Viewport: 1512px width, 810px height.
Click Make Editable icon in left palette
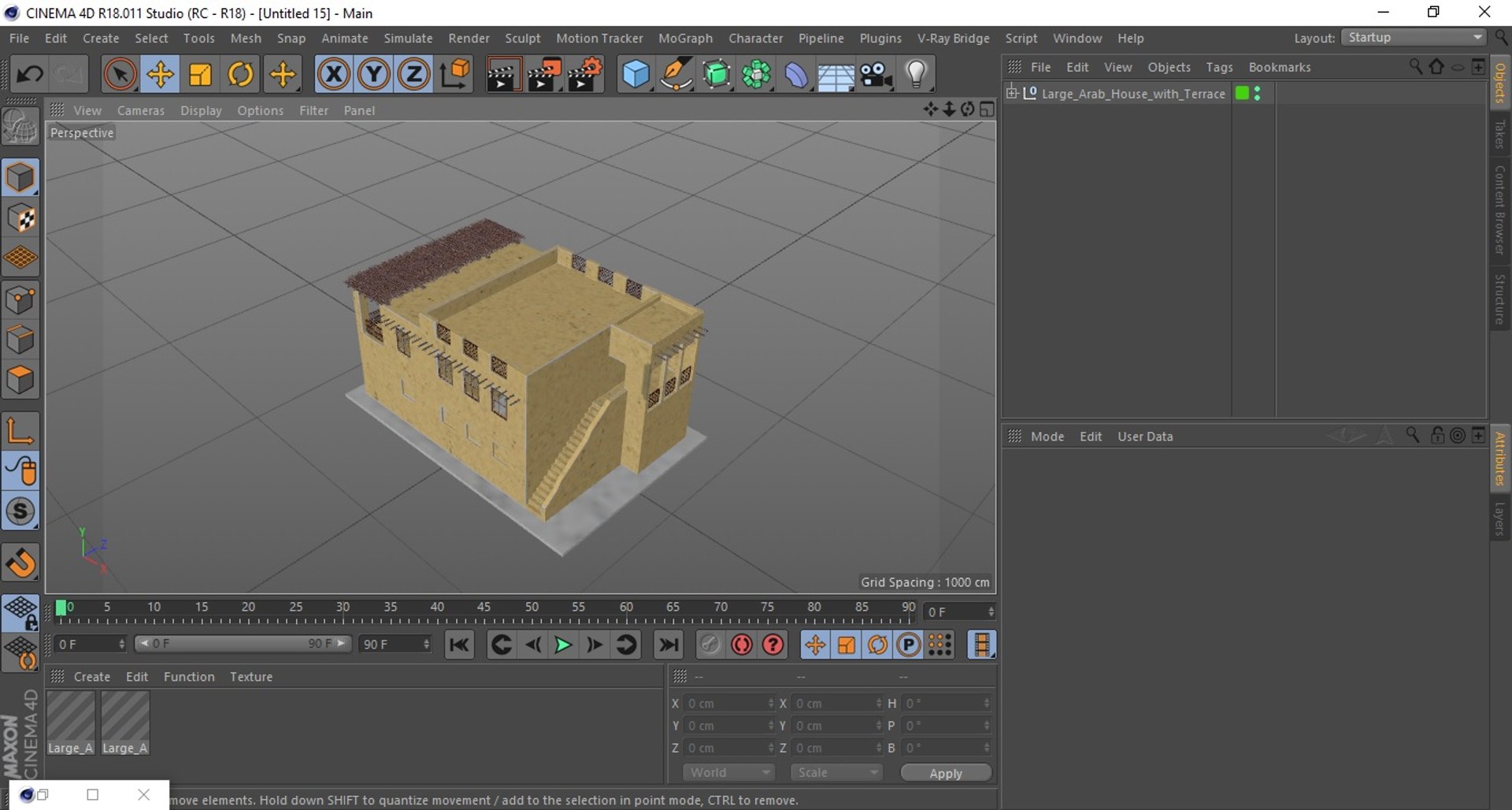(x=20, y=125)
